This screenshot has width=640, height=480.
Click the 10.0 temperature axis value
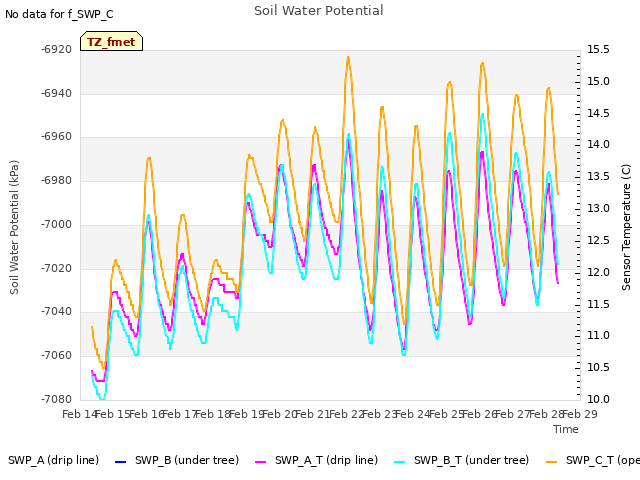pyautogui.click(x=598, y=399)
